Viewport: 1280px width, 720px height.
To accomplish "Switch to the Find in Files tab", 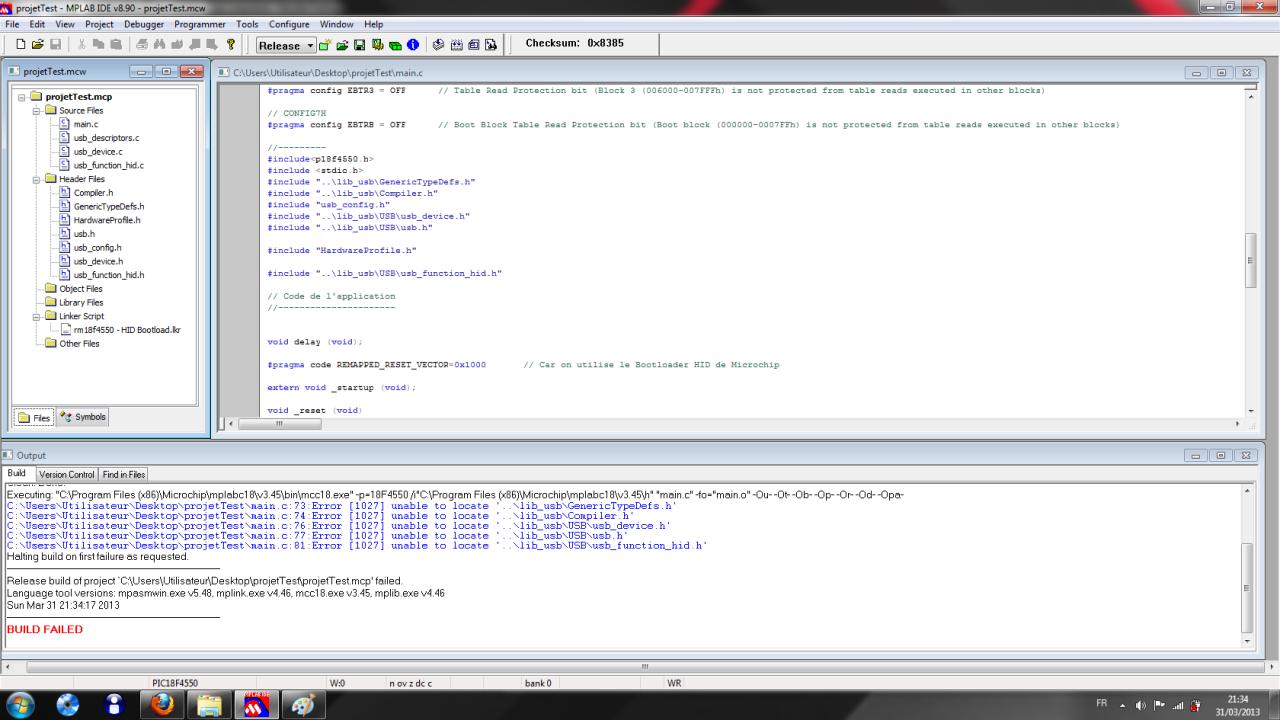I will [x=123, y=474].
